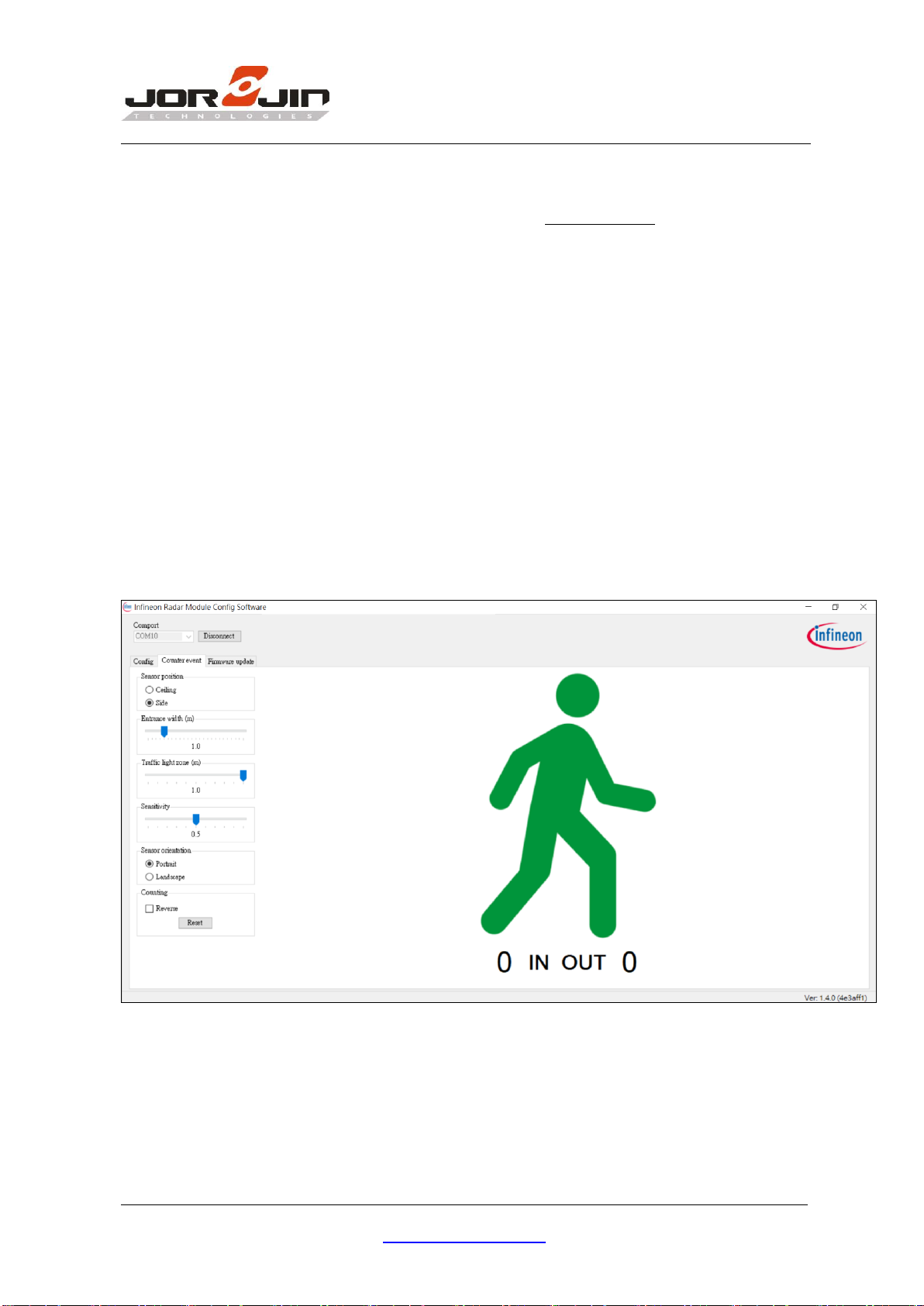Minimize the Infineon Radar config window
This screenshot has width=924, height=1306.
(x=808, y=607)
